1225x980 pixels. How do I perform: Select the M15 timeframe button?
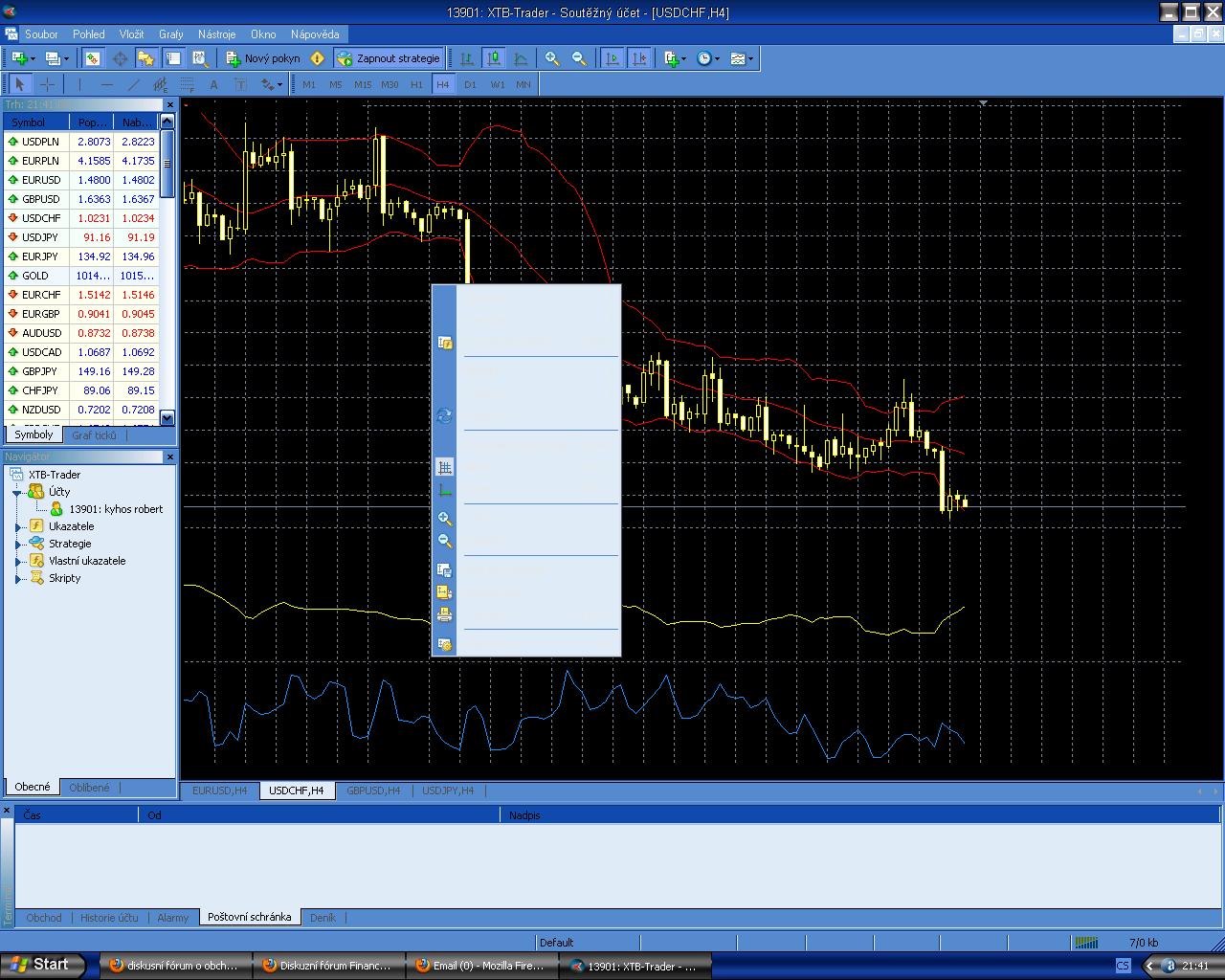pyautogui.click(x=363, y=84)
